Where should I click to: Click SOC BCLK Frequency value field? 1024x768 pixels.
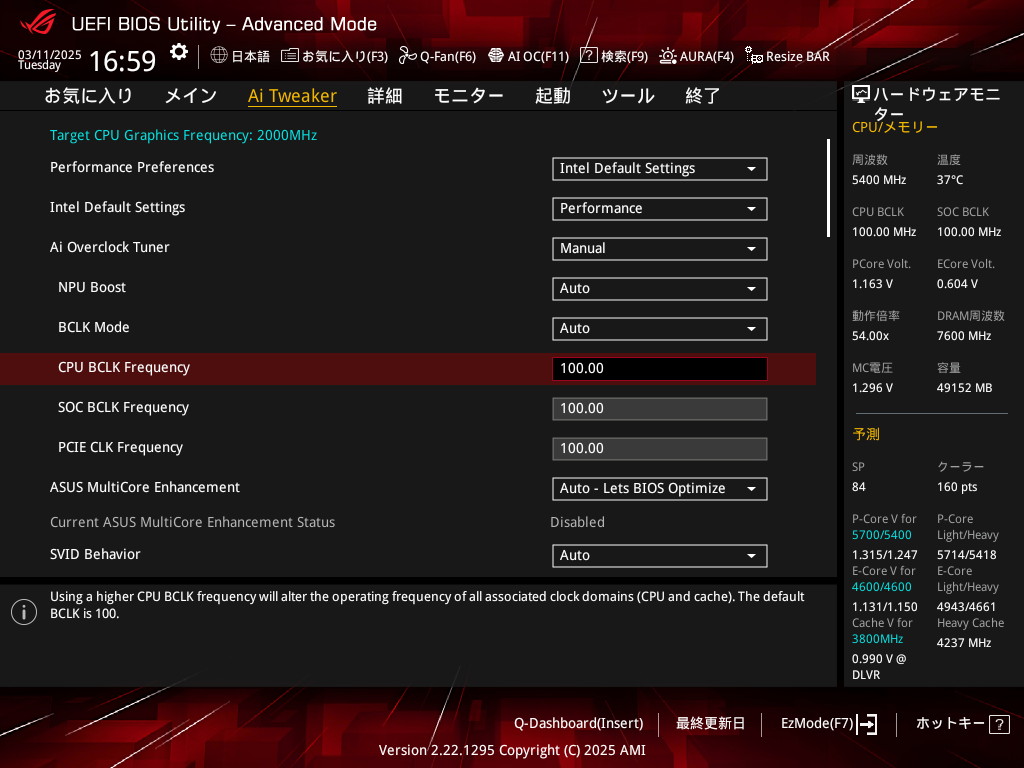click(x=660, y=408)
